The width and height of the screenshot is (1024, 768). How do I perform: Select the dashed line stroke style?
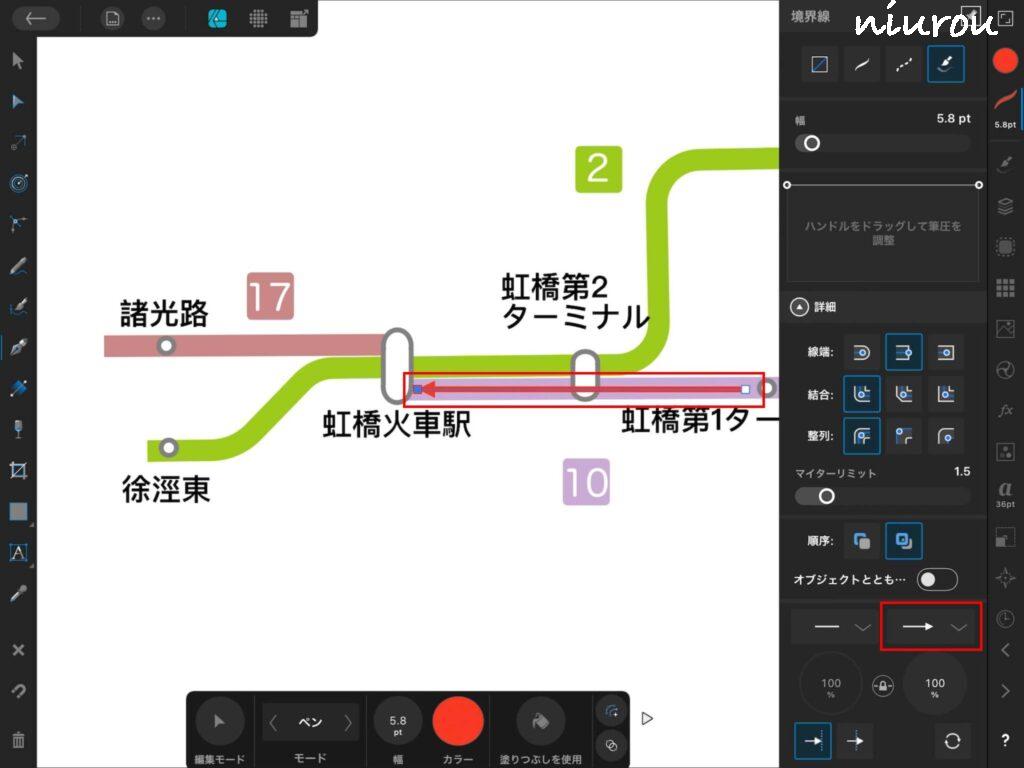click(x=903, y=64)
